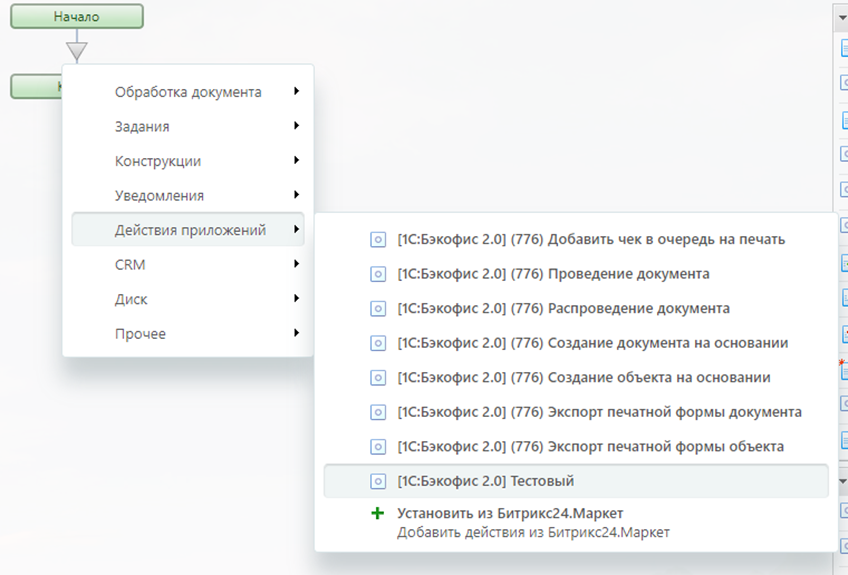This screenshot has width=848, height=575.
Task: Click insertion arrow below "Начало" block
Action: coord(77,50)
